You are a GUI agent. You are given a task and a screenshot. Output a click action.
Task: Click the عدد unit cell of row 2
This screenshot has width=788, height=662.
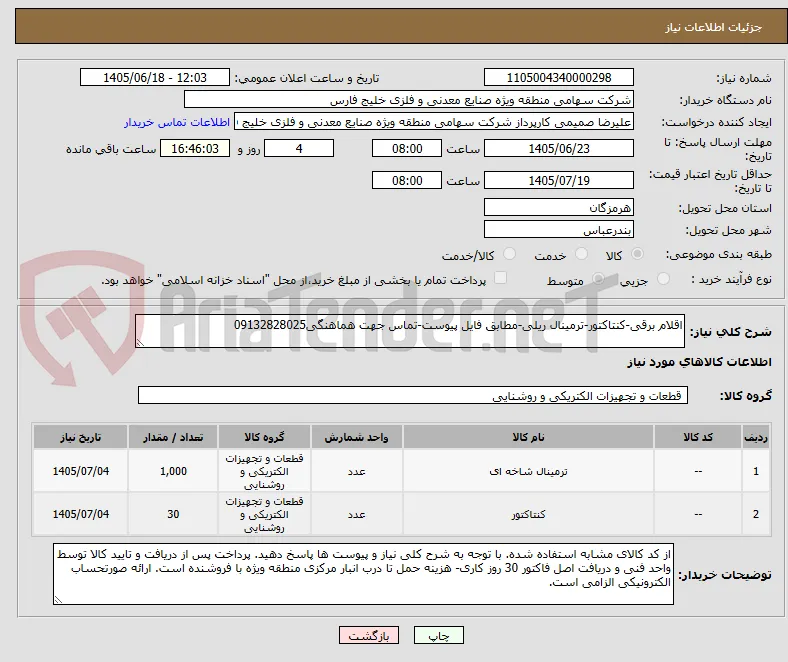(x=356, y=514)
